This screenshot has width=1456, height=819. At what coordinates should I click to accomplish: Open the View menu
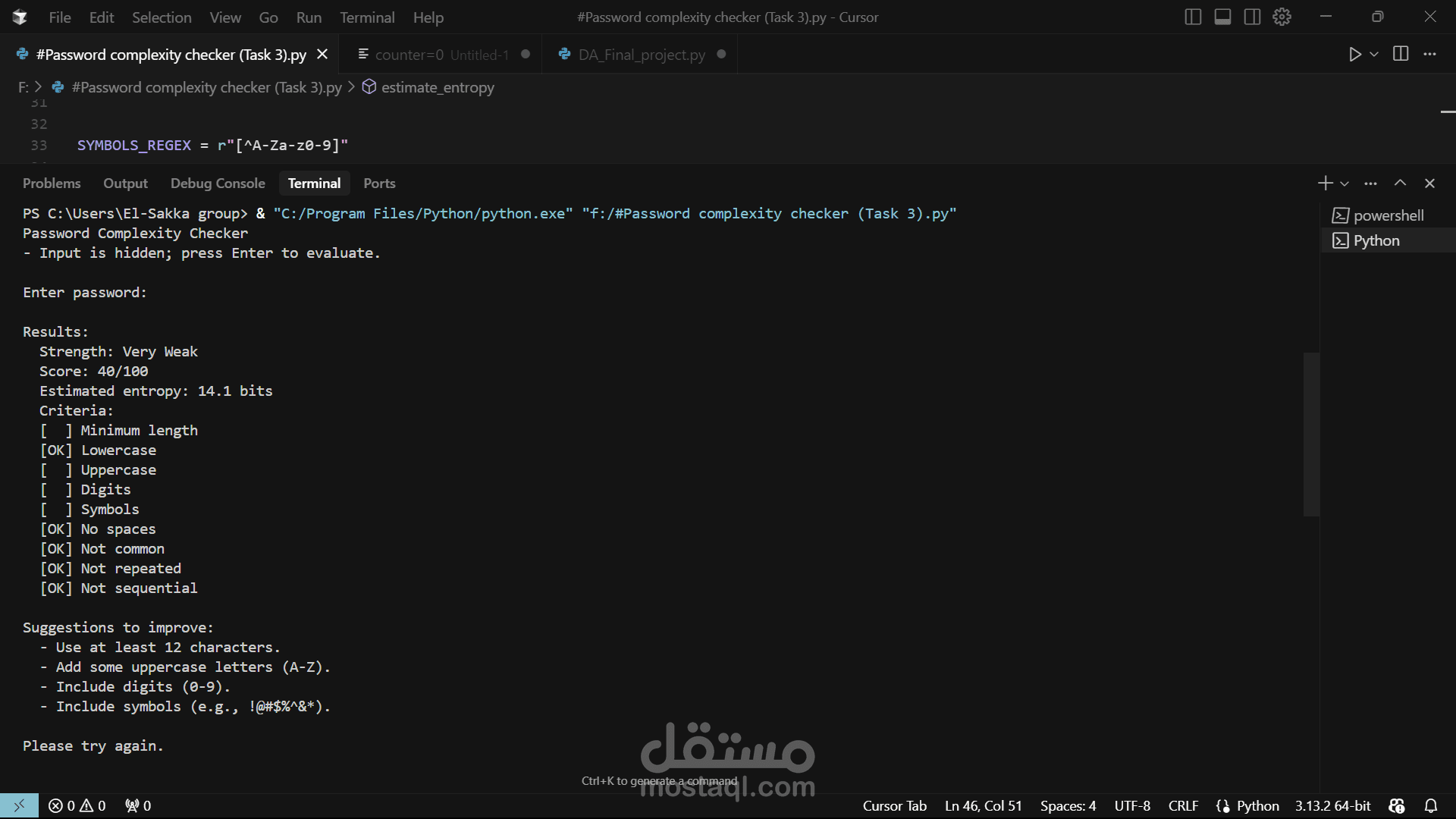tap(225, 17)
